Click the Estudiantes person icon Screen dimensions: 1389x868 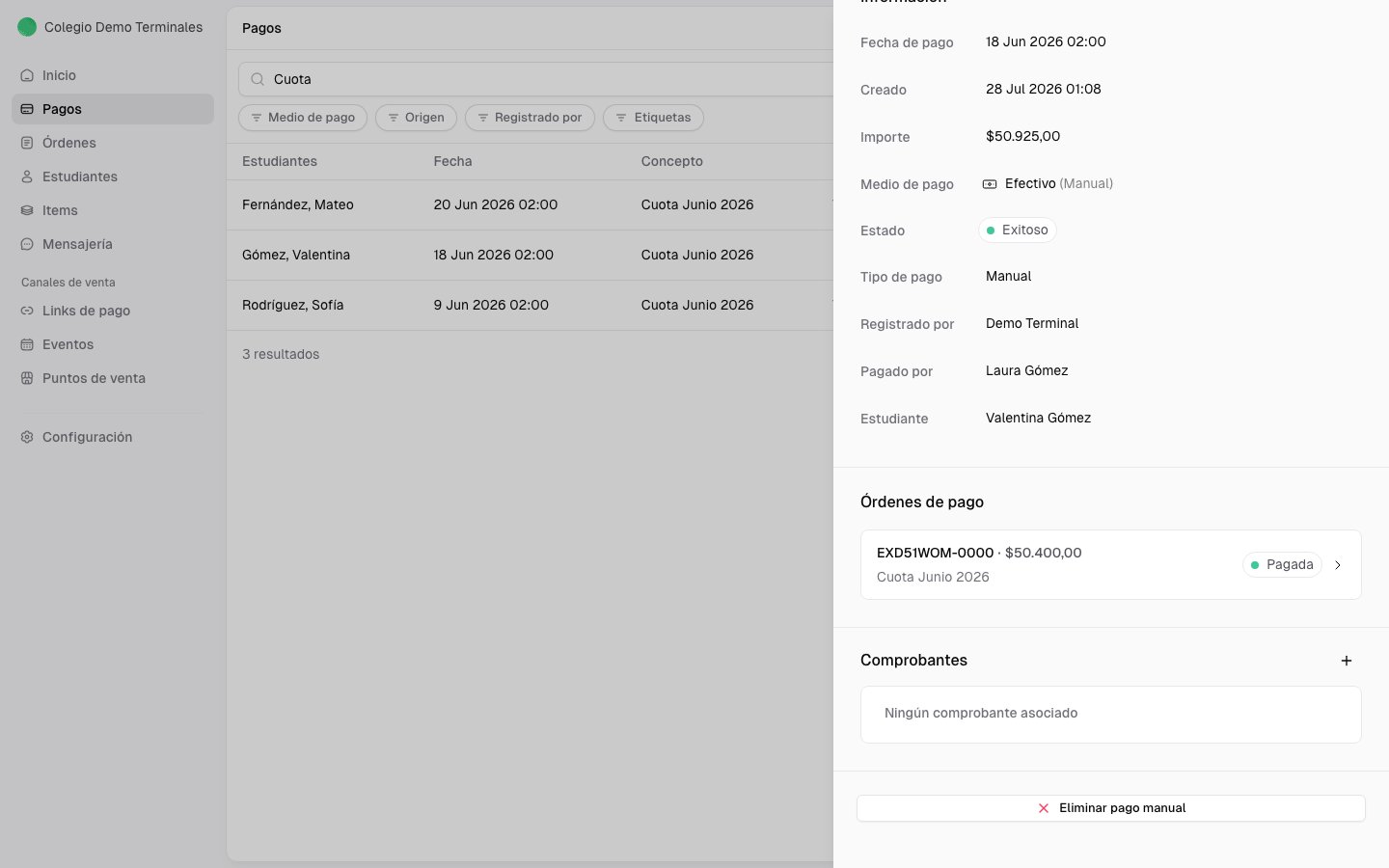click(27, 176)
